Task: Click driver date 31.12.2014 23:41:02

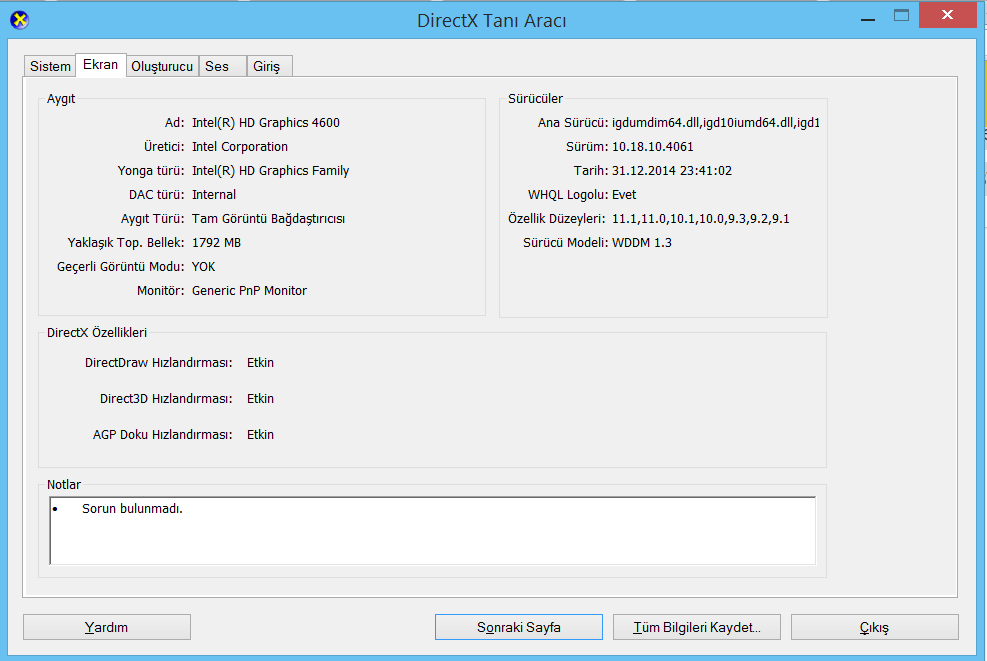Action: [x=672, y=171]
